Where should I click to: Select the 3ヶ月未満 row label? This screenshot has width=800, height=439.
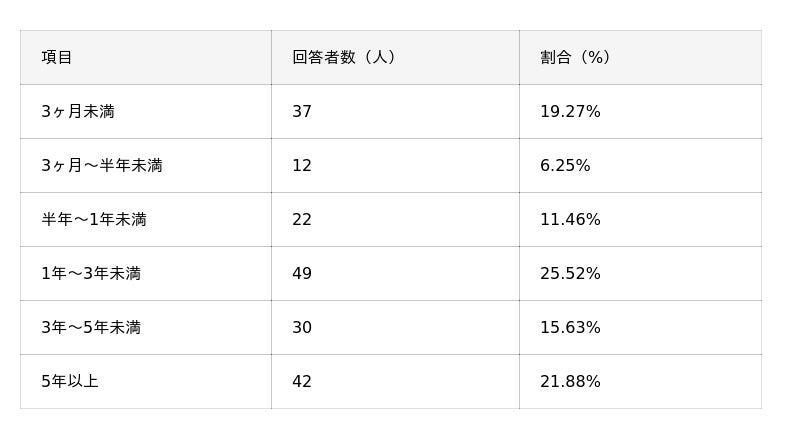(78, 112)
